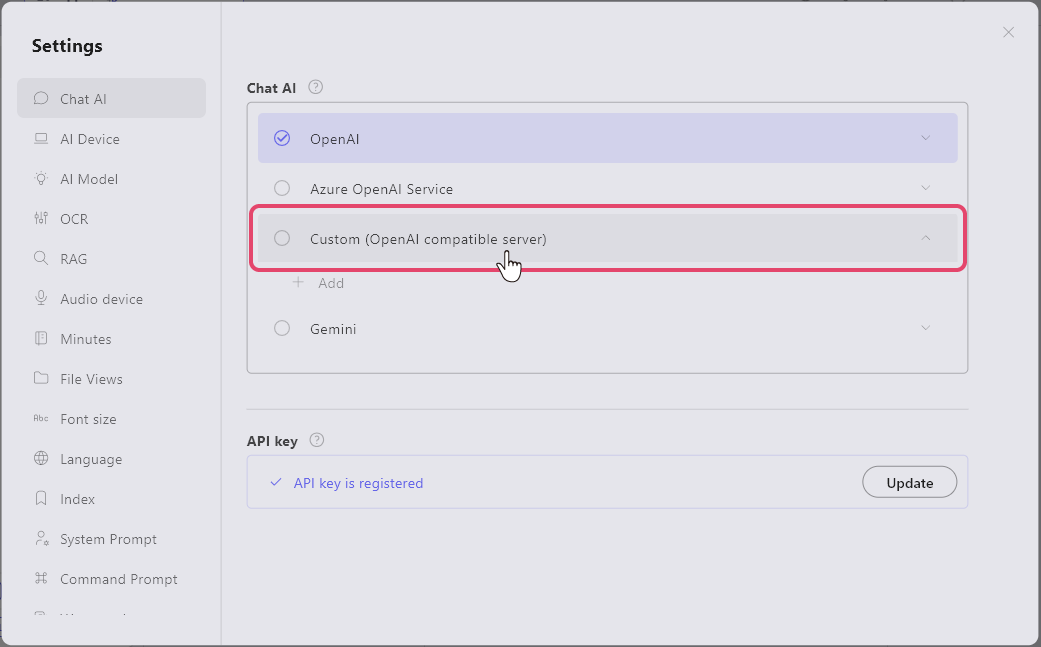
Task: Click the Language globe icon
Action: coord(41,459)
